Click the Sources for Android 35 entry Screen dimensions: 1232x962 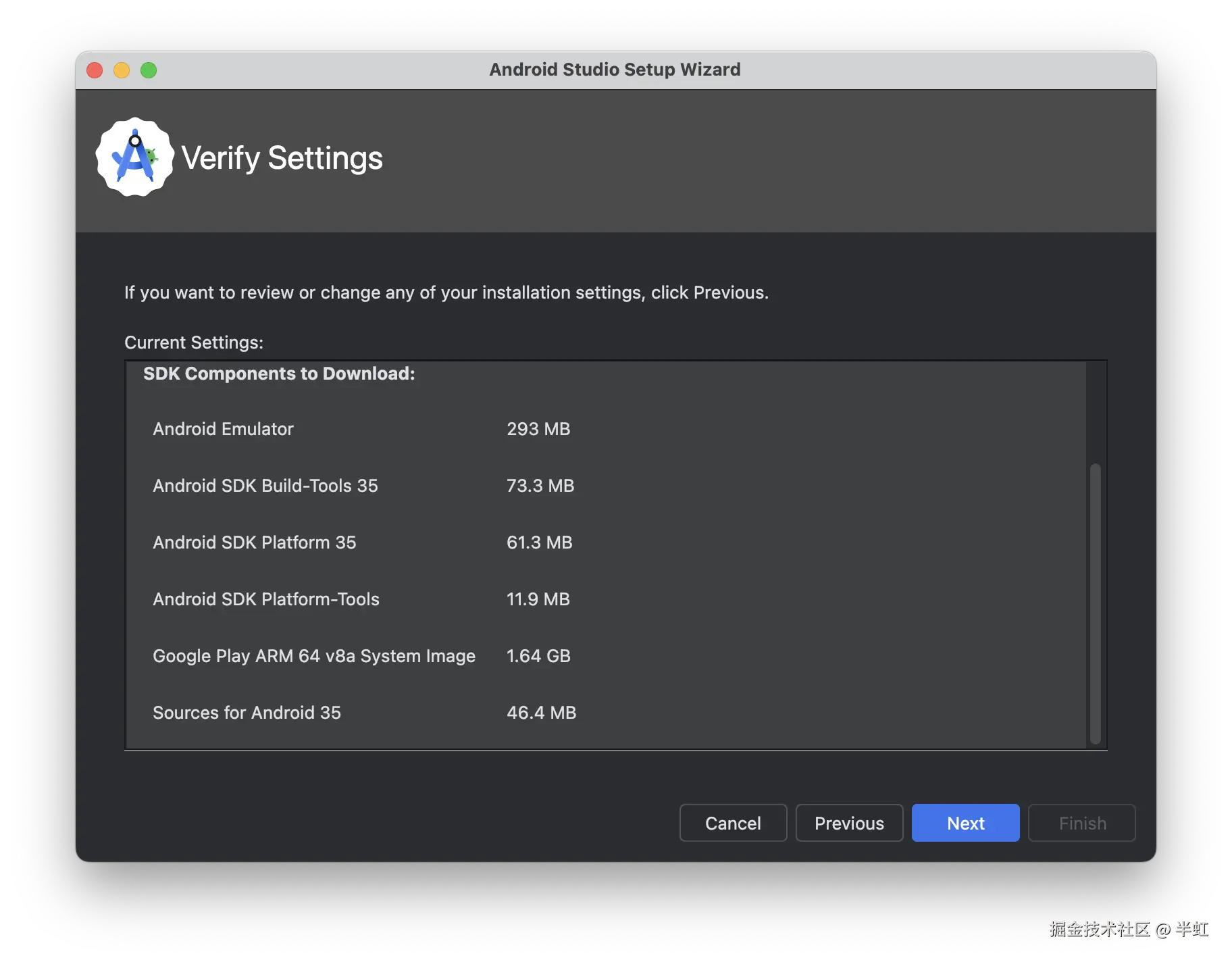click(x=247, y=713)
